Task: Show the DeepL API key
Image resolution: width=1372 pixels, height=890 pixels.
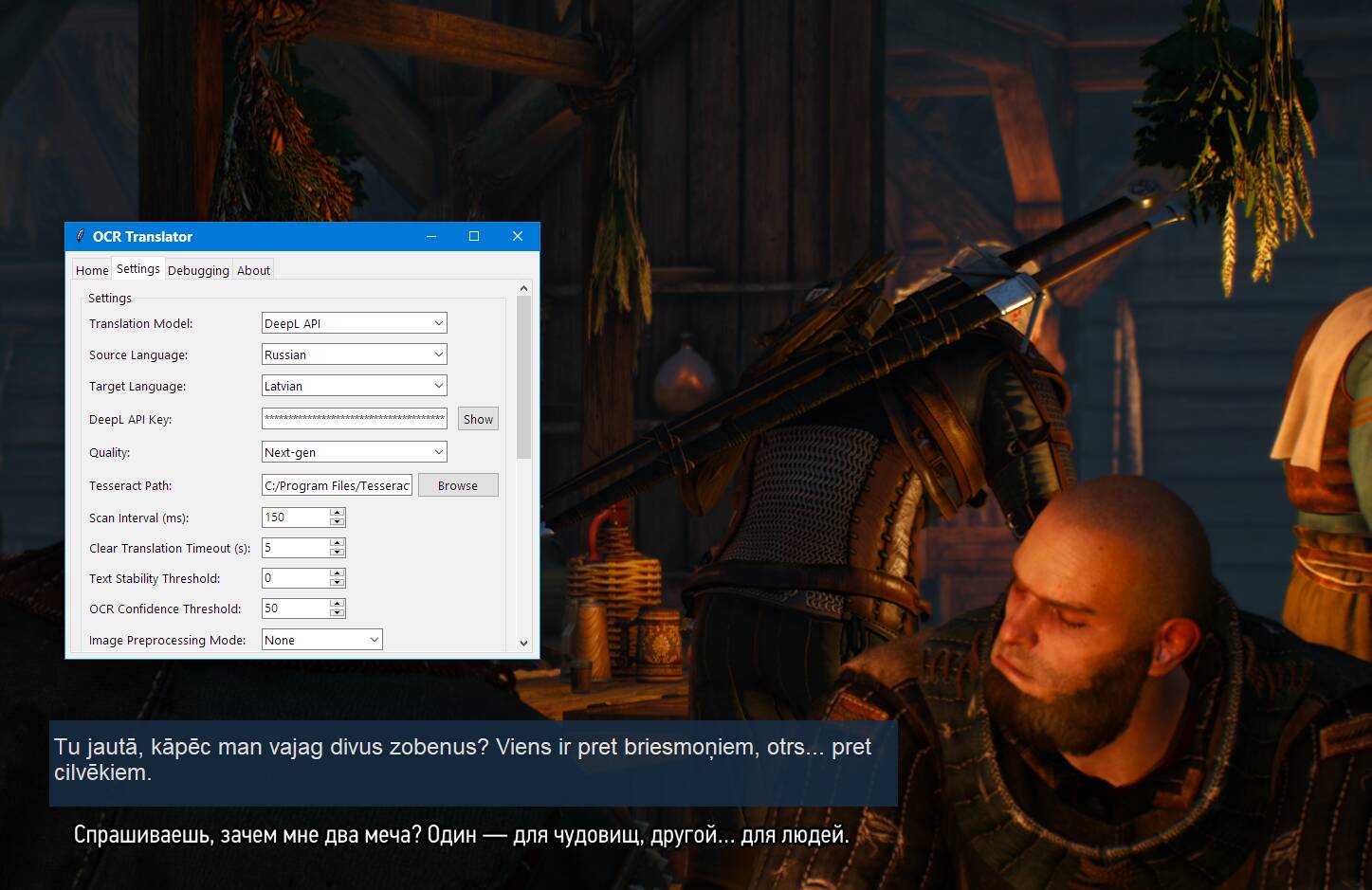Action: [x=478, y=419]
